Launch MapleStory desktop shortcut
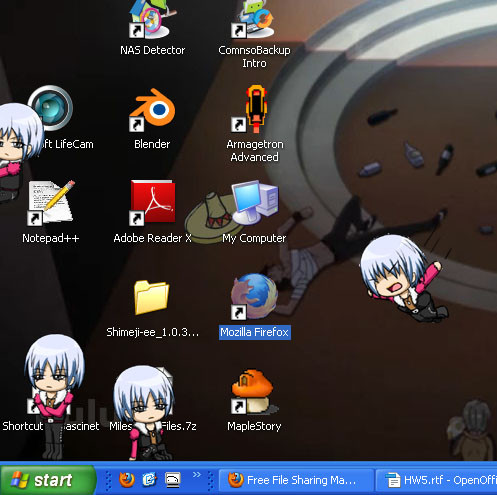 click(254, 391)
